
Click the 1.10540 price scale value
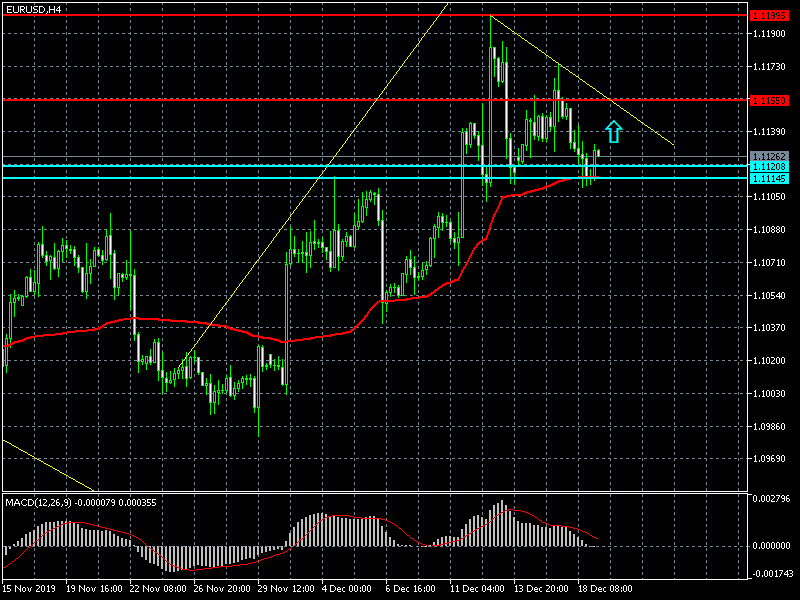[x=769, y=296]
